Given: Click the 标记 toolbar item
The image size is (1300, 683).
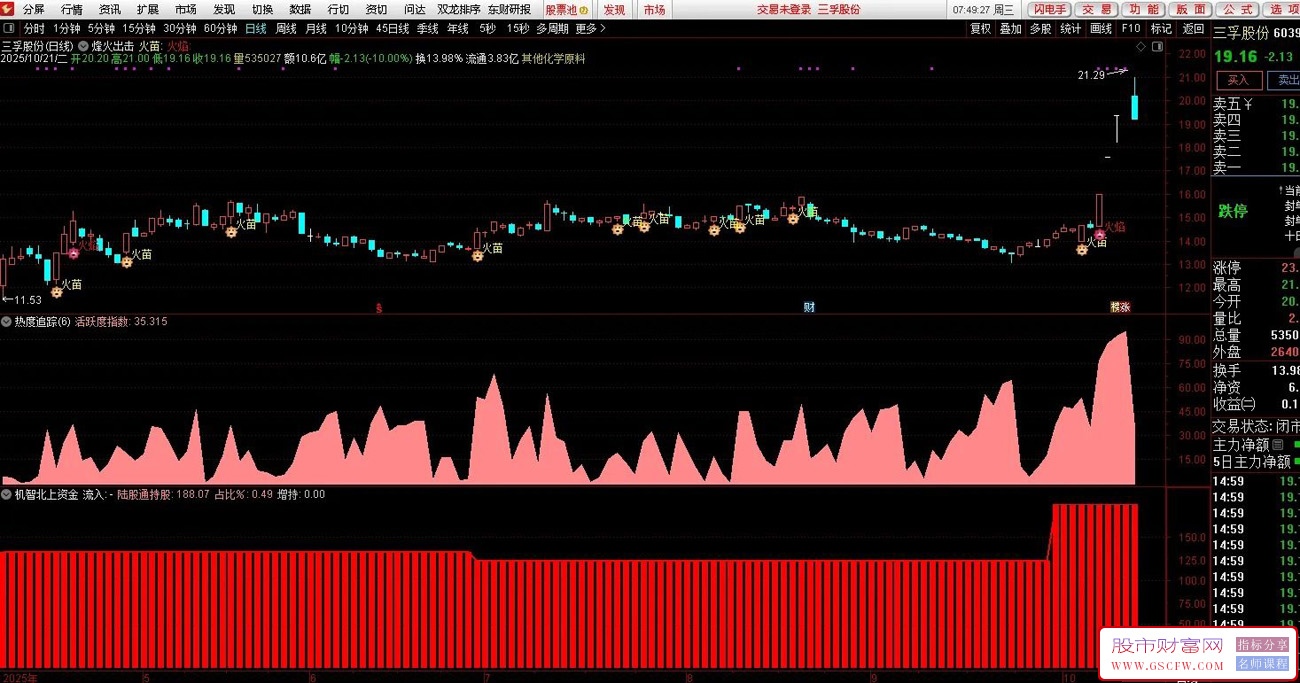Looking at the screenshot, I should coord(1161,29).
